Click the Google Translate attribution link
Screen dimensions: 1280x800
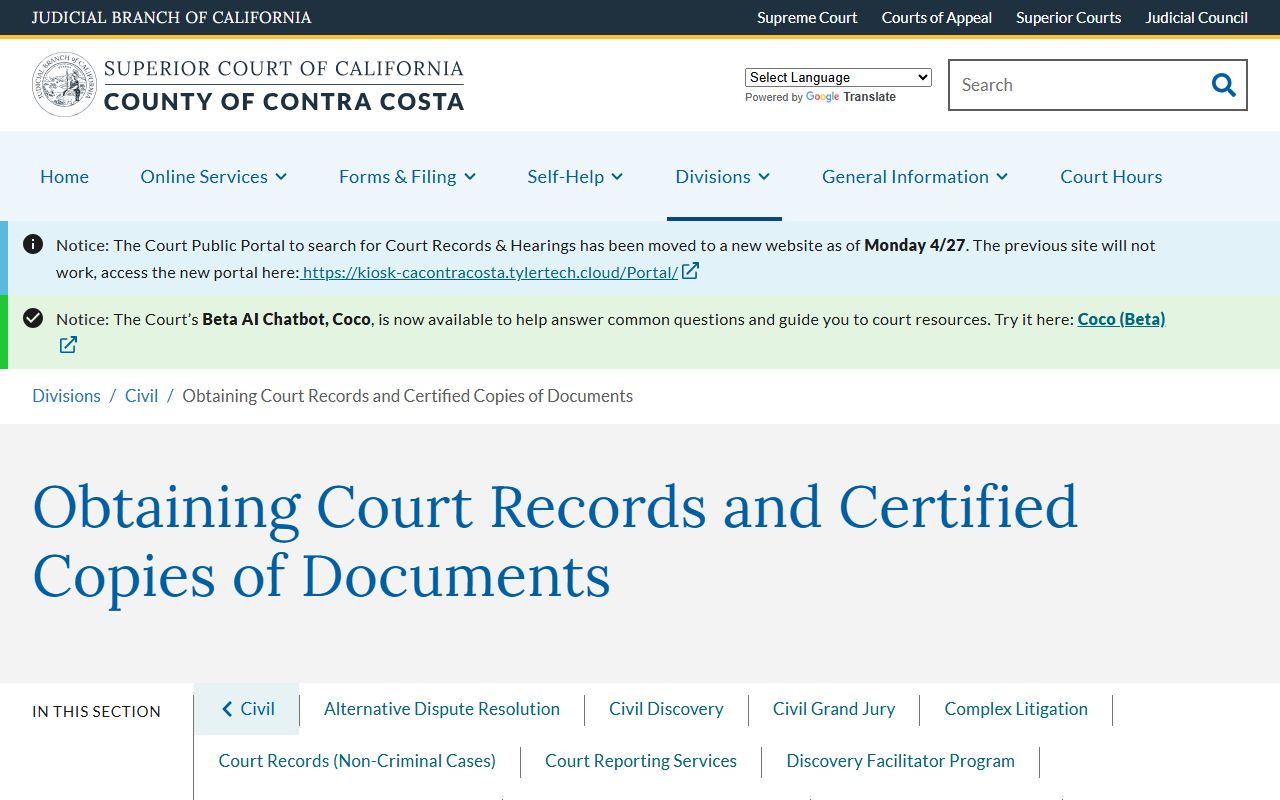coord(850,97)
